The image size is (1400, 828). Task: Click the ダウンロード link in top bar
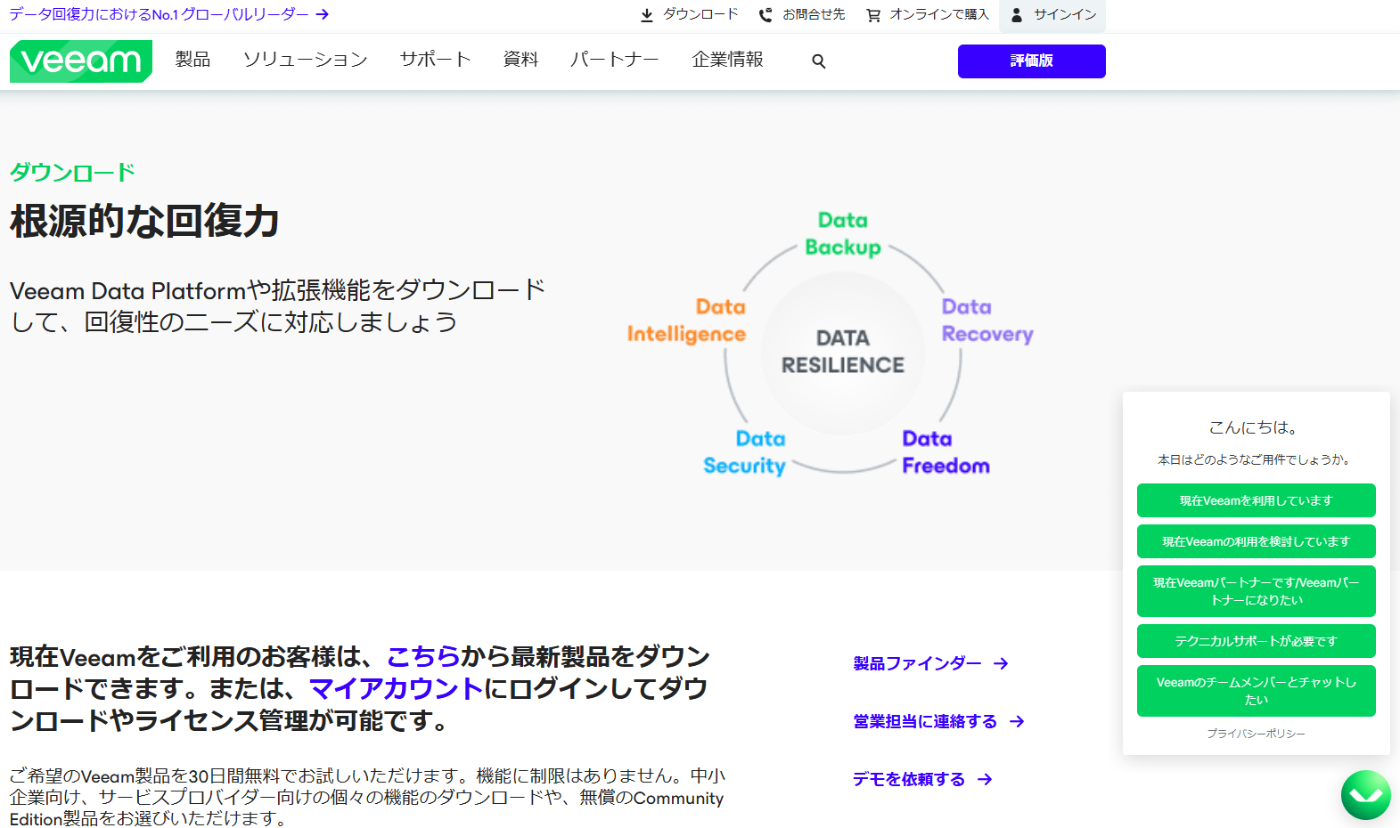701,15
